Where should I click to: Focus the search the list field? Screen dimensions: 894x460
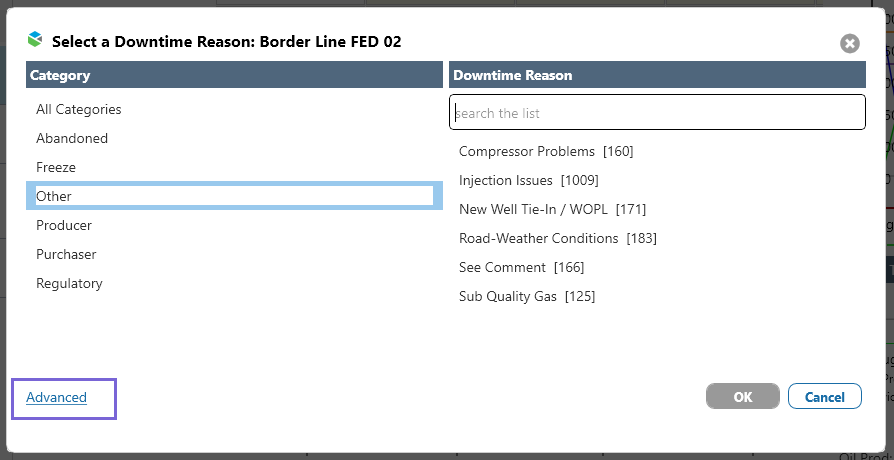point(657,113)
